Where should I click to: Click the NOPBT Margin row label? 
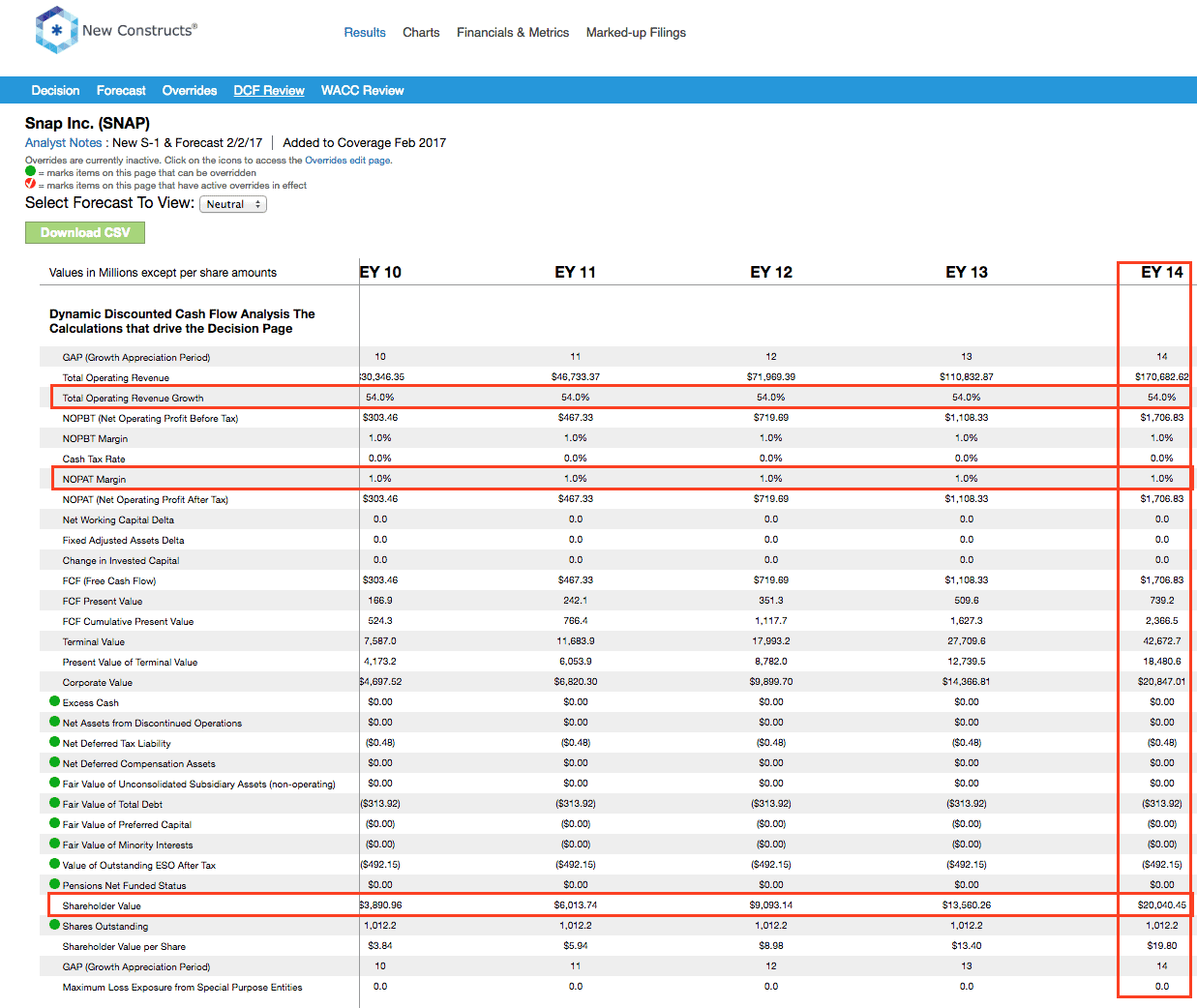click(x=95, y=439)
